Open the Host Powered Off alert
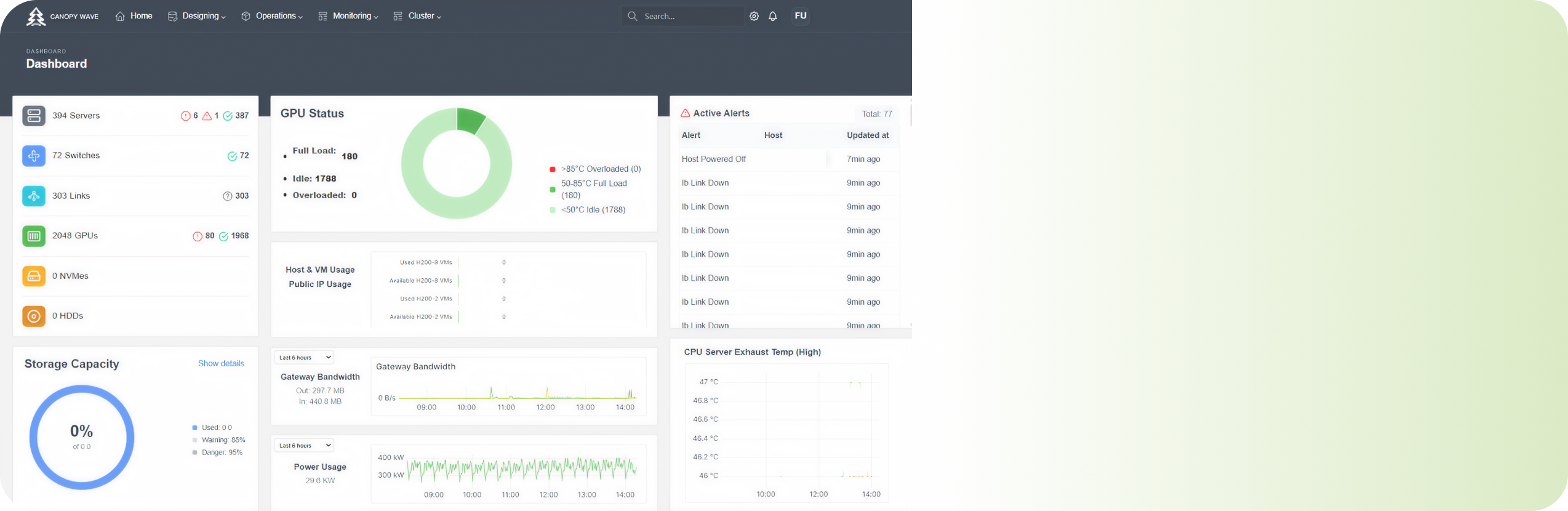Image resolution: width=1568 pixels, height=511 pixels. tap(714, 159)
